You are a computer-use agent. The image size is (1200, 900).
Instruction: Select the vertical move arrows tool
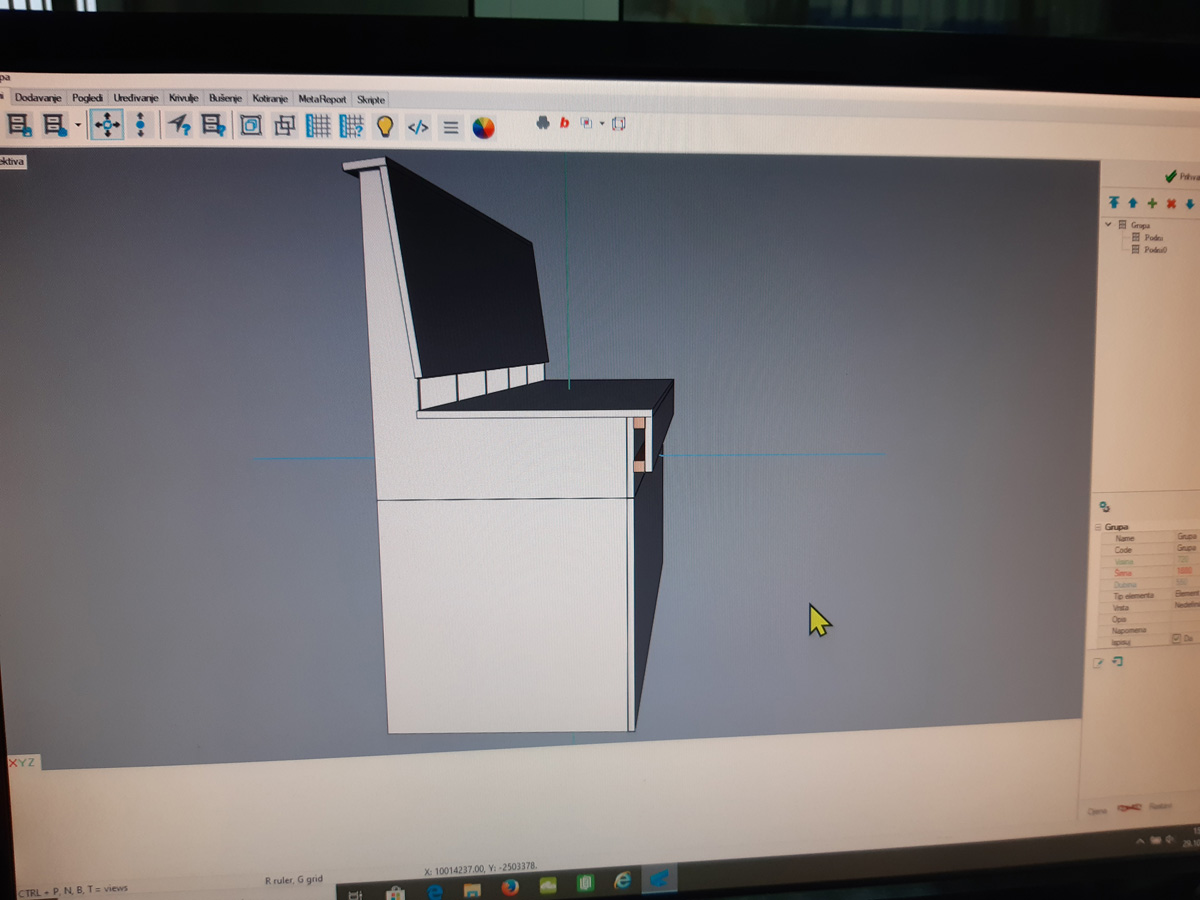(140, 125)
